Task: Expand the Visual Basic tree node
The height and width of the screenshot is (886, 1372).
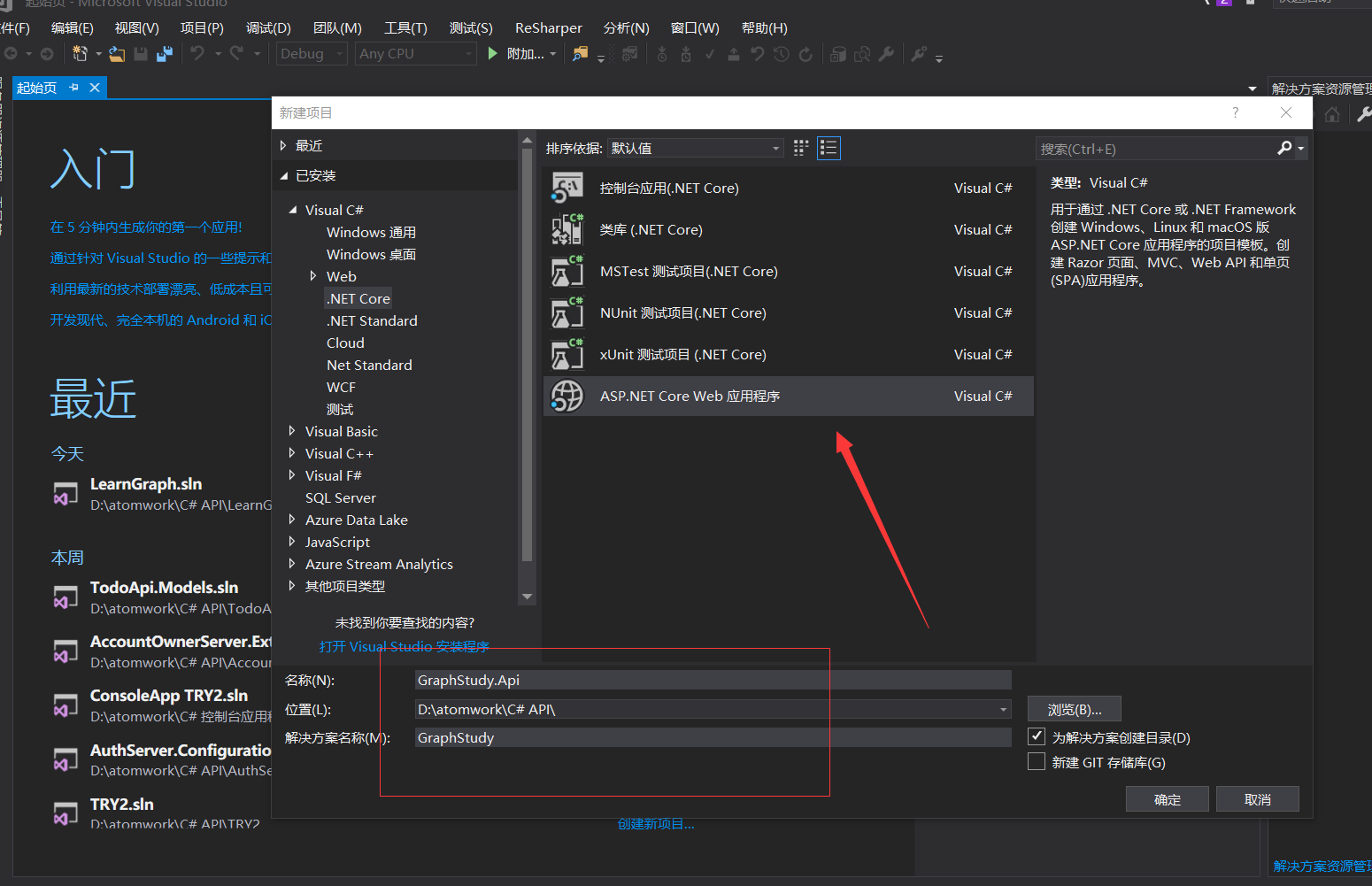Action: [x=292, y=431]
